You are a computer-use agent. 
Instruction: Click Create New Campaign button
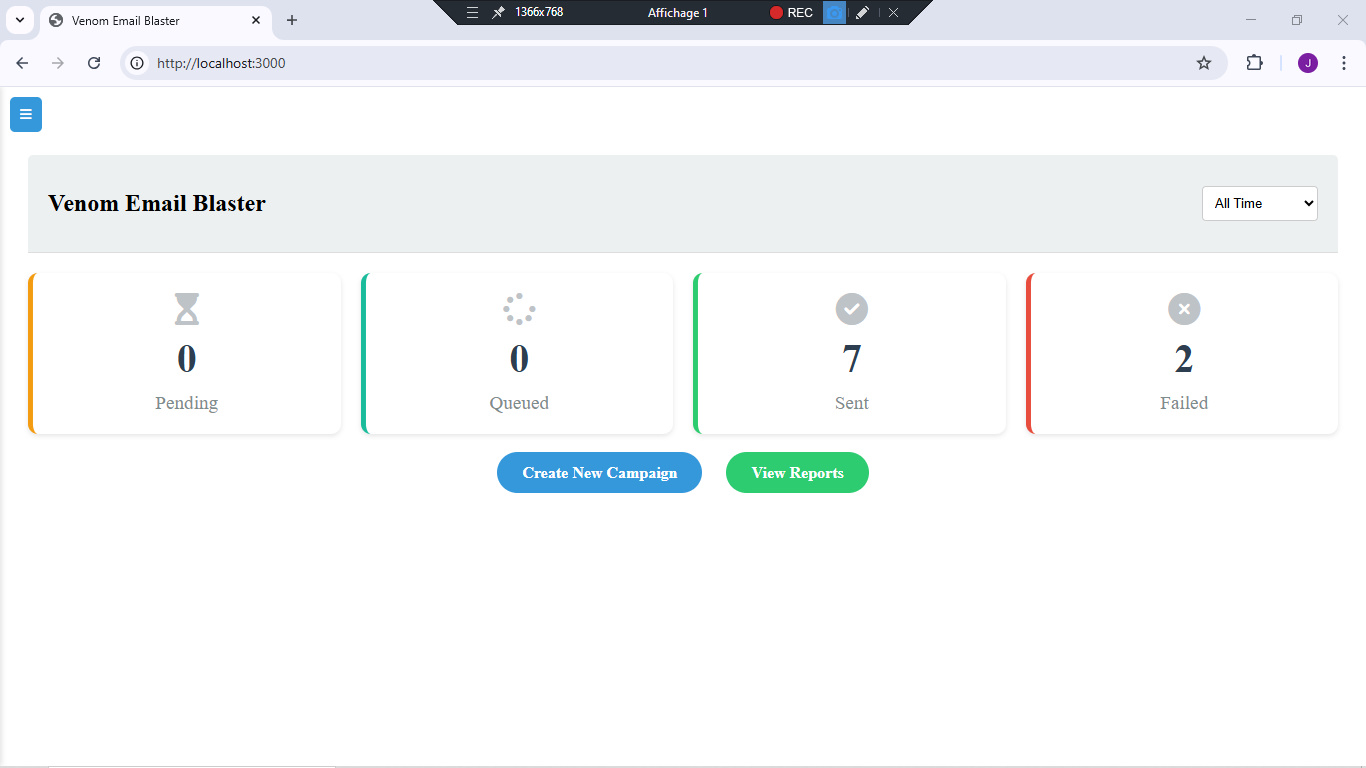599,473
